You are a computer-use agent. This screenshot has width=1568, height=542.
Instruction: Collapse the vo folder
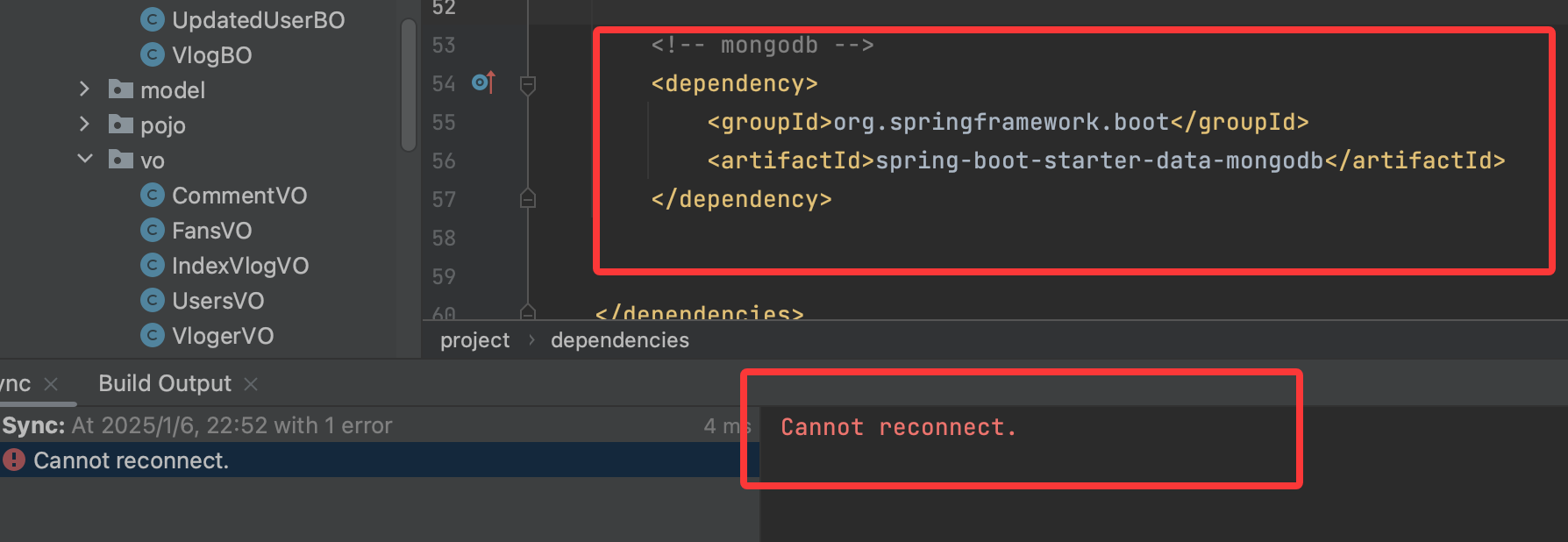click(84, 160)
